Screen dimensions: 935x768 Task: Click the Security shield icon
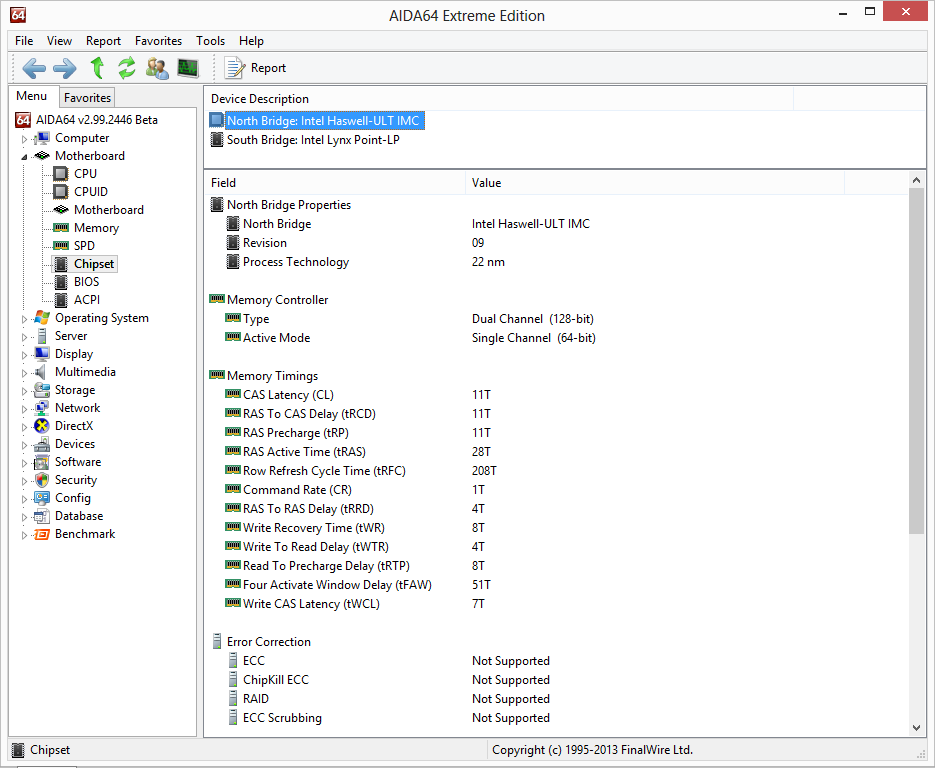point(42,480)
